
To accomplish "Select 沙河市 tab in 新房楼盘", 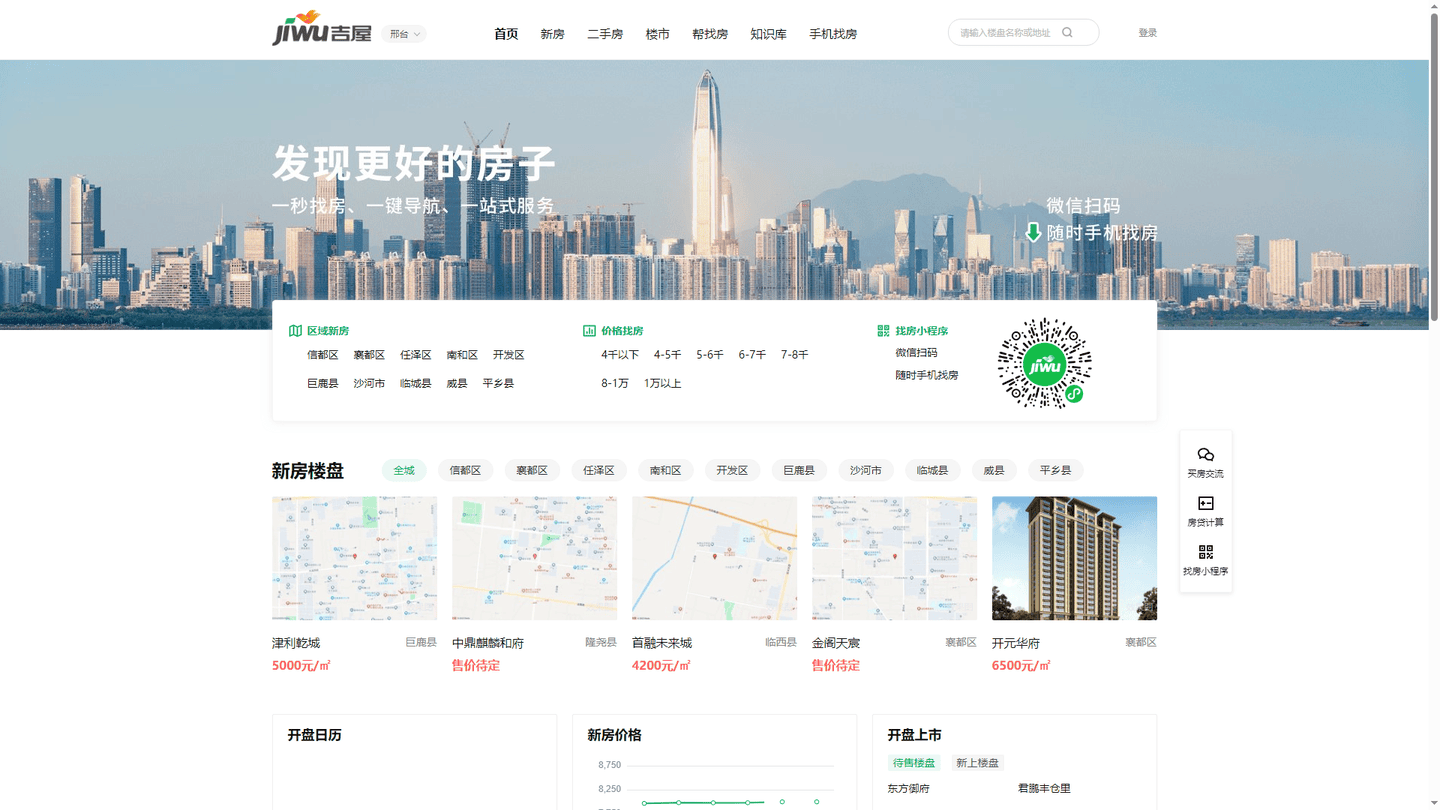I will click(x=866, y=470).
